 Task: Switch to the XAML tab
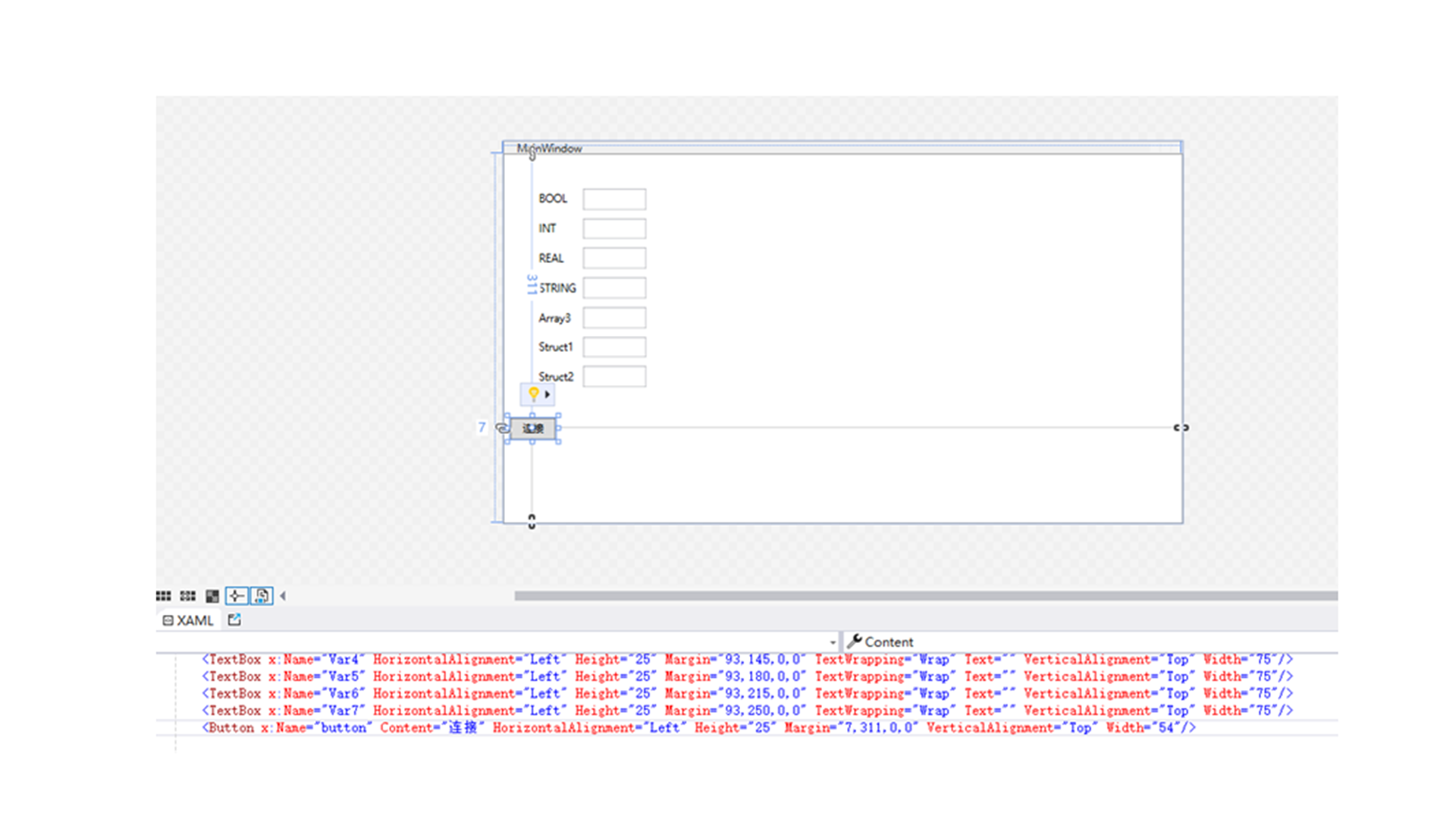tap(188, 620)
